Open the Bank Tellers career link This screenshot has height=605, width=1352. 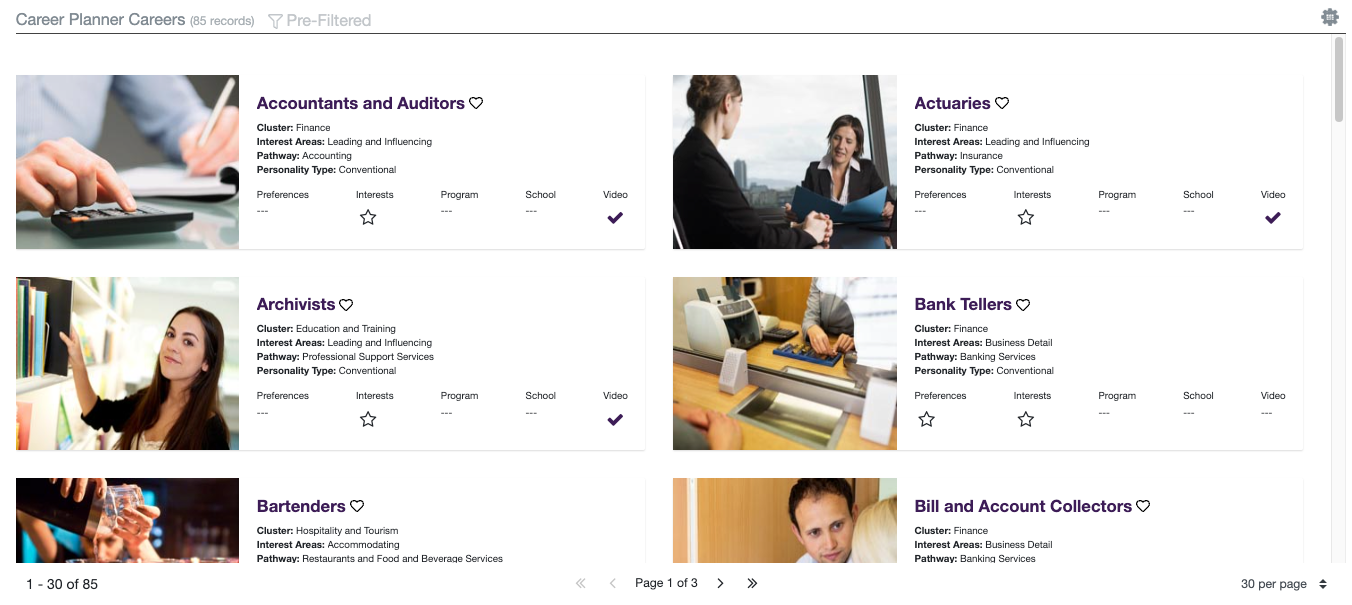click(x=963, y=305)
